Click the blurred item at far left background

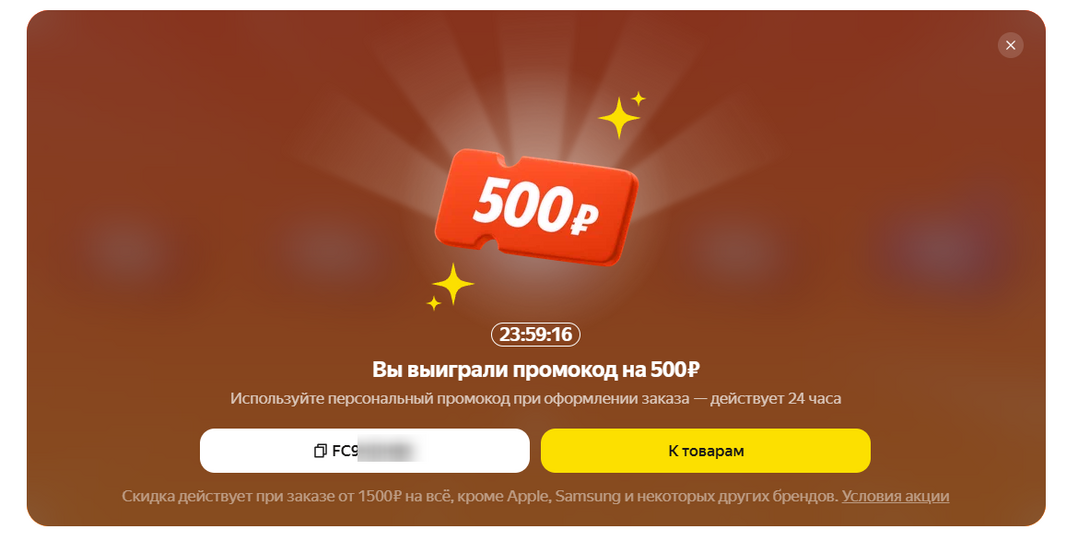[125, 249]
